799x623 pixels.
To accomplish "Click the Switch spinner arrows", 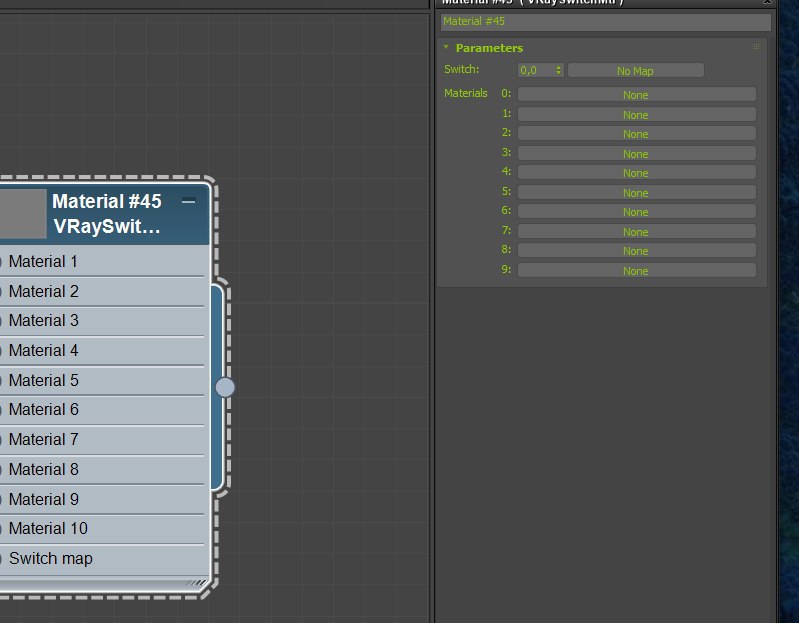I will tap(559, 70).
